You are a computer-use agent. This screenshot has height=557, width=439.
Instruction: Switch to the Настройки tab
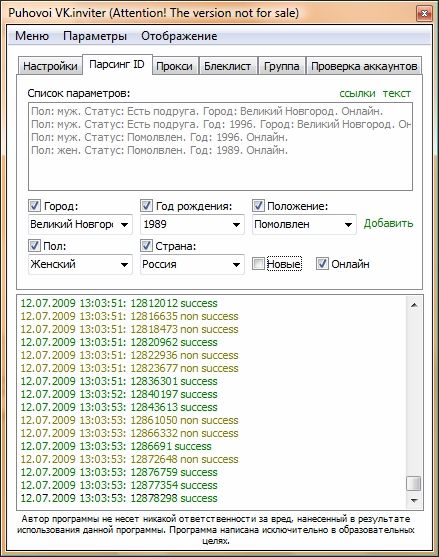(50, 66)
